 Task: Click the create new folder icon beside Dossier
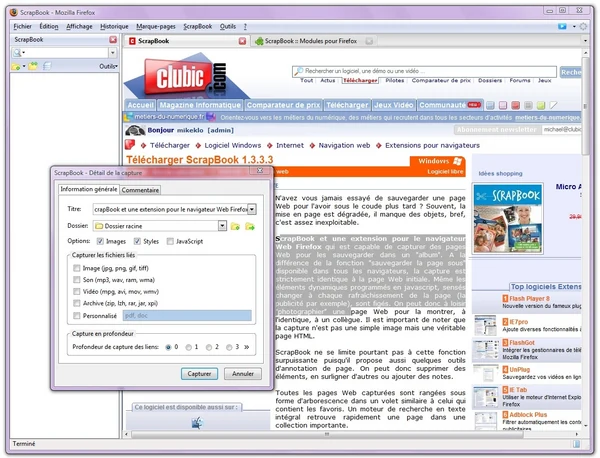coord(235,226)
